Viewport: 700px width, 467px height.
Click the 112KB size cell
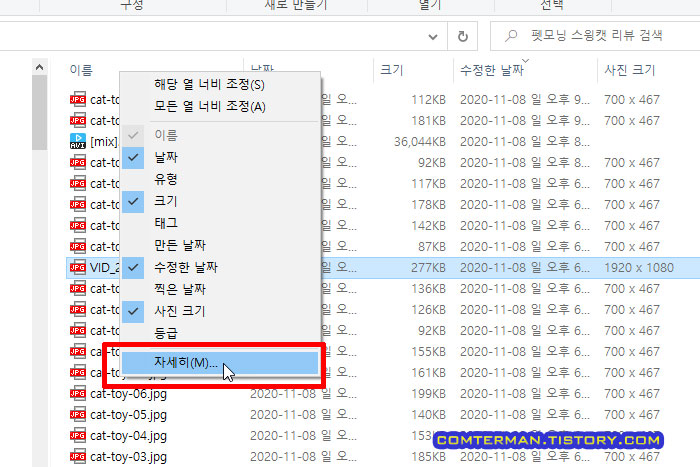pos(428,100)
